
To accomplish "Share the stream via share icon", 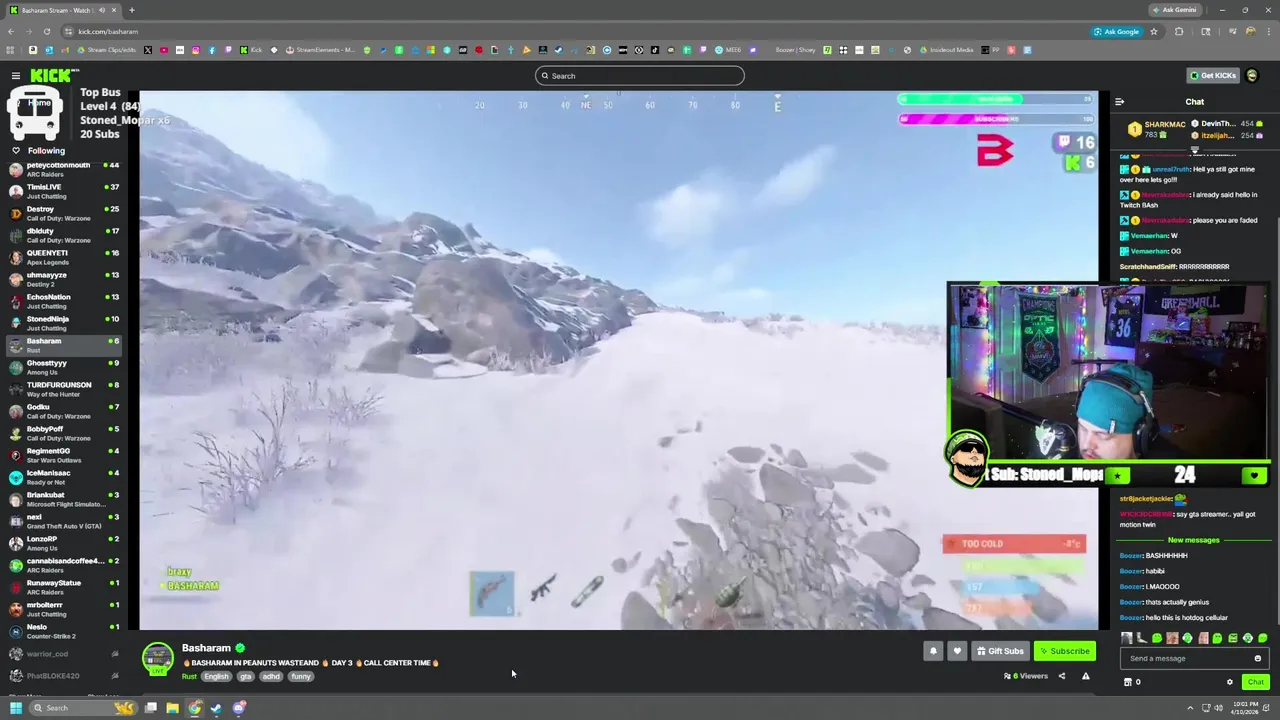I will tap(1062, 676).
